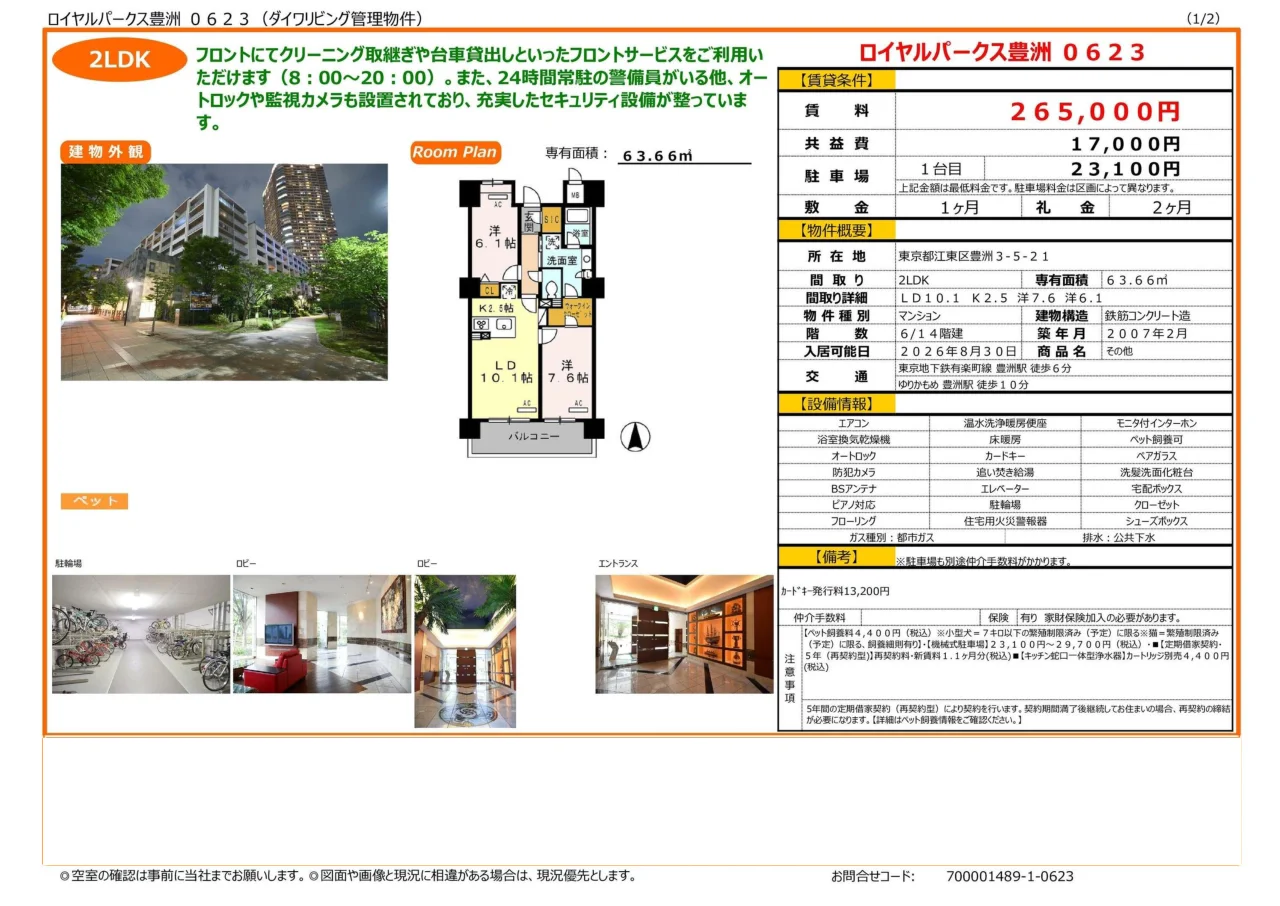Click the 商品名 value その他
This screenshot has height=906, width=1280.
pos(1119,352)
